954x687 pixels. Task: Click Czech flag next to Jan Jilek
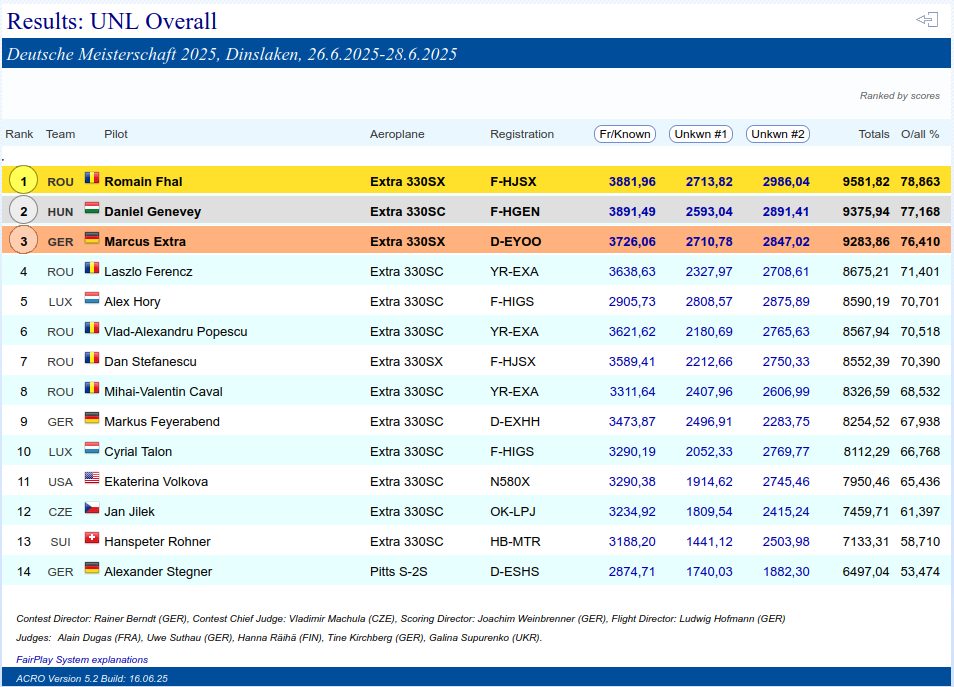(x=92, y=508)
